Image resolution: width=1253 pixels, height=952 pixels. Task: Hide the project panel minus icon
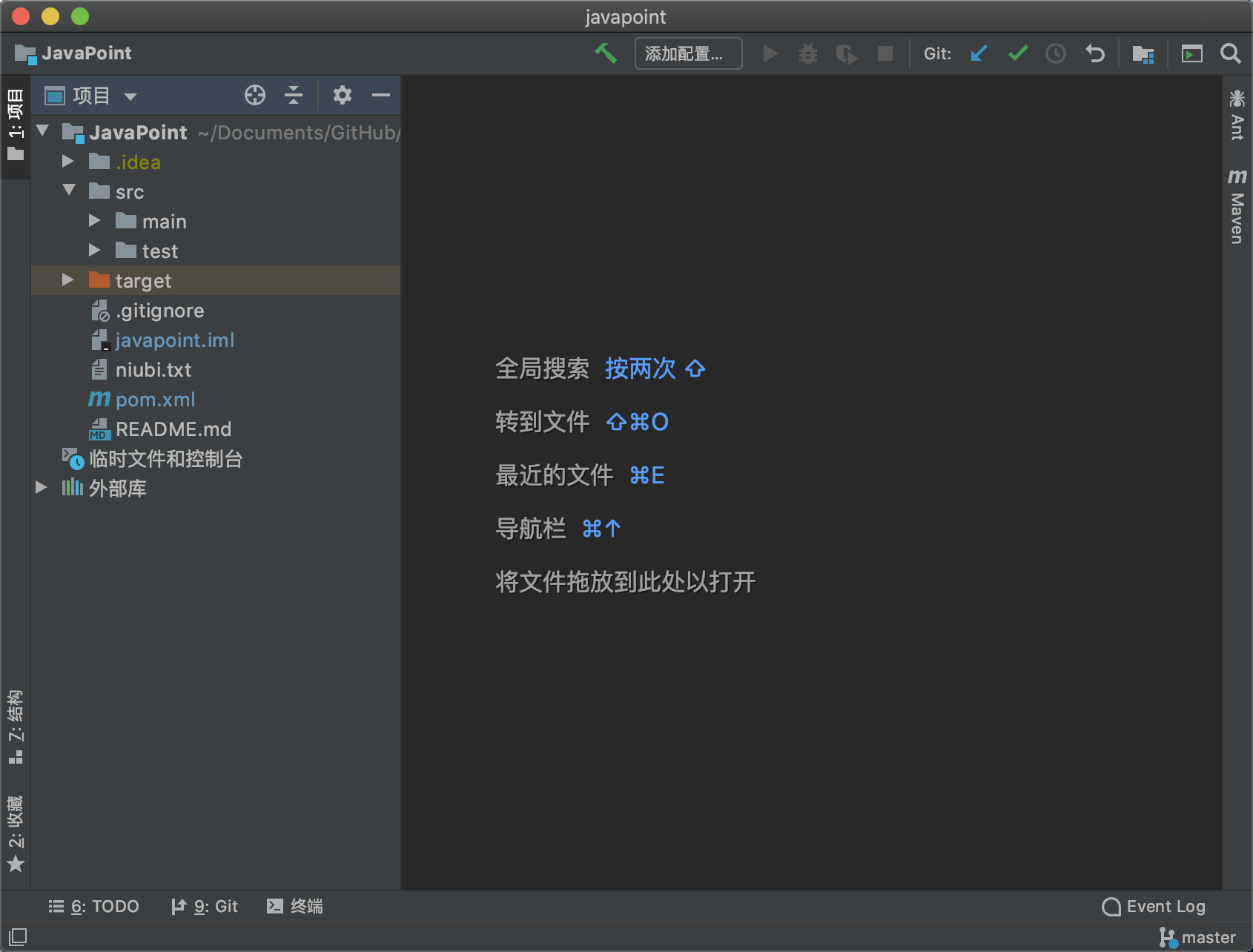tap(381, 95)
